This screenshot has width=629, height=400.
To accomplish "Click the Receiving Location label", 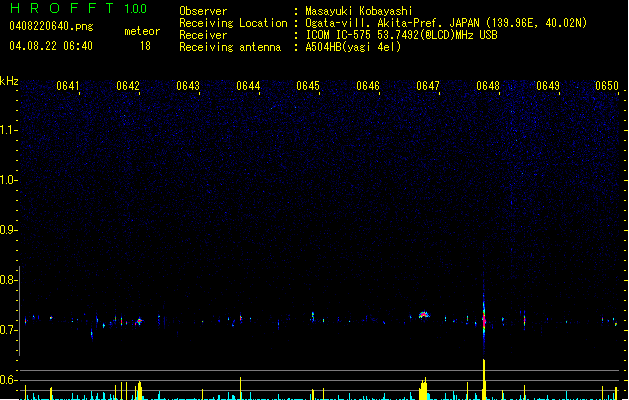I will click(233, 23).
